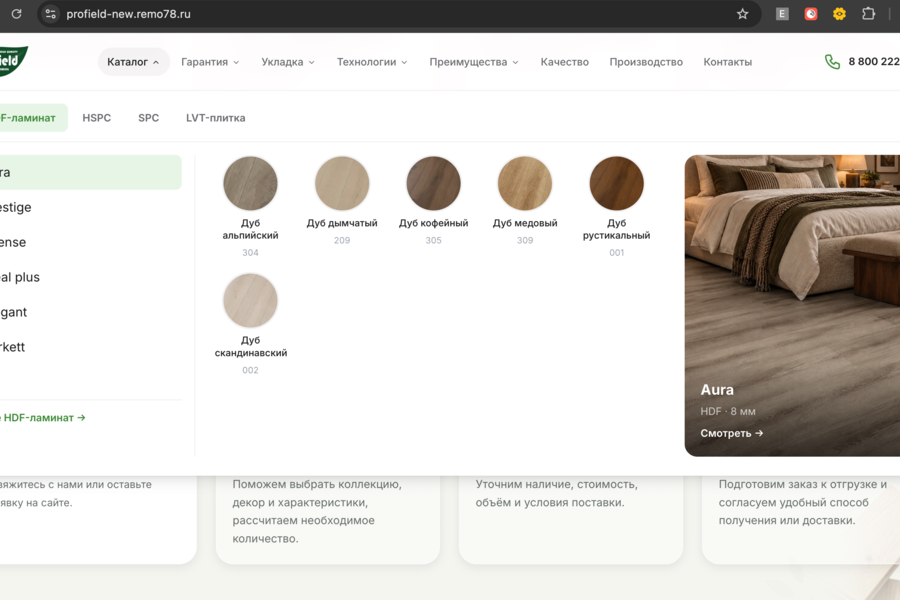Choose the Дуб медовый 309 swatch
This screenshot has height=600, width=900.
point(525,200)
